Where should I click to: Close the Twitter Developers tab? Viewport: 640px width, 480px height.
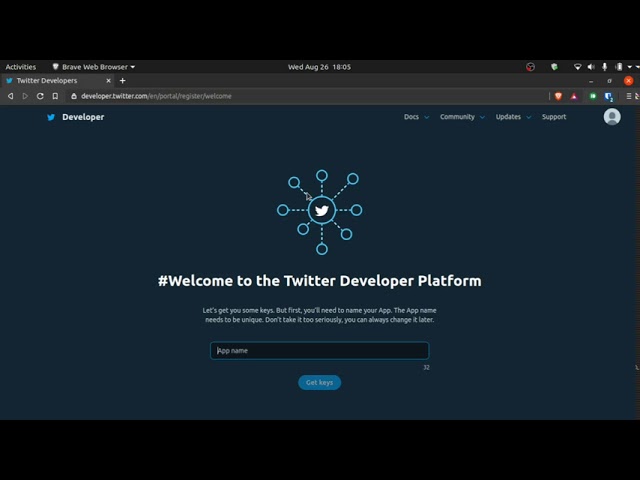pyautogui.click(x=109, y=81)
